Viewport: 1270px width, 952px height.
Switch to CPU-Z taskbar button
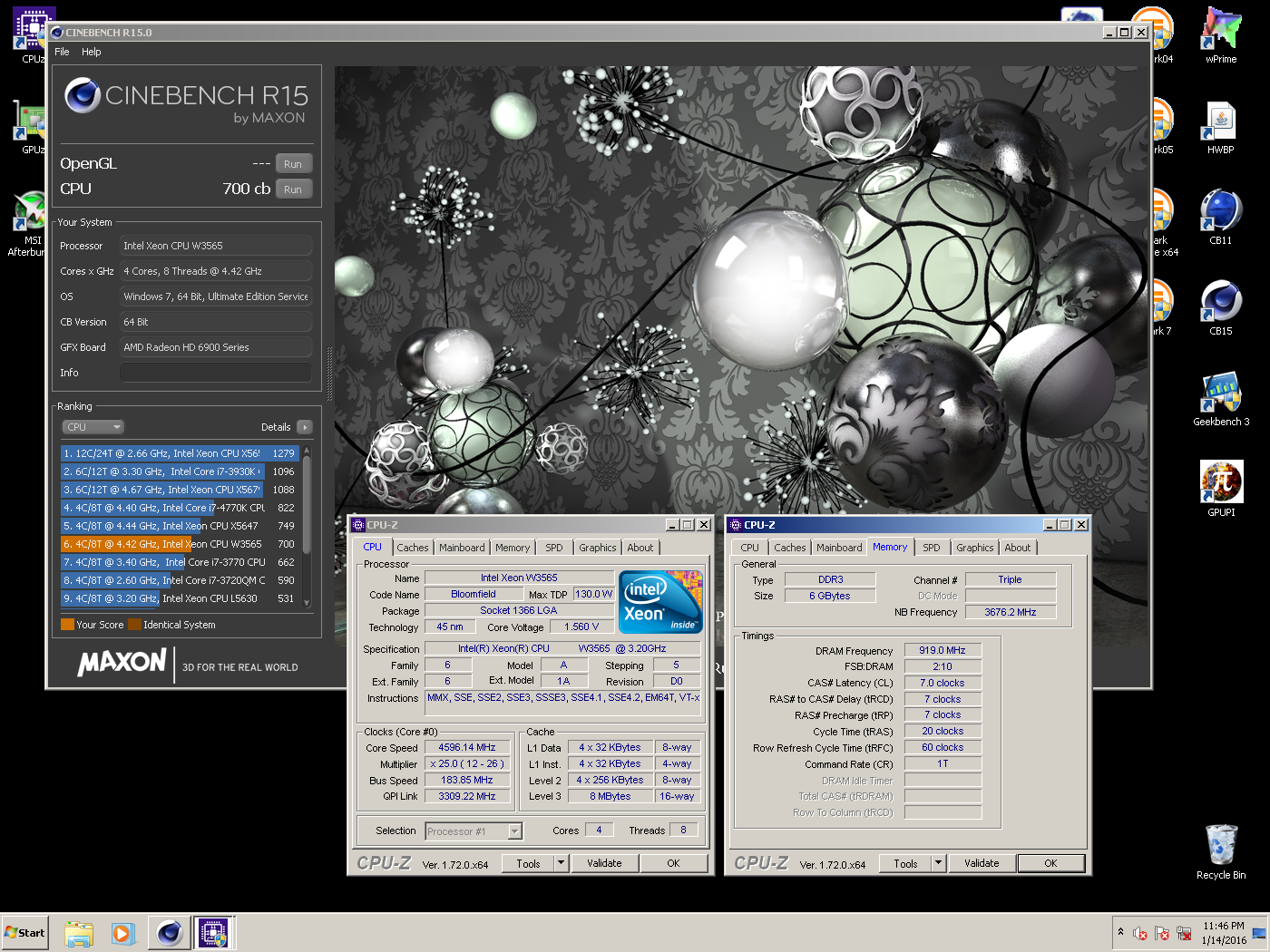214,933
